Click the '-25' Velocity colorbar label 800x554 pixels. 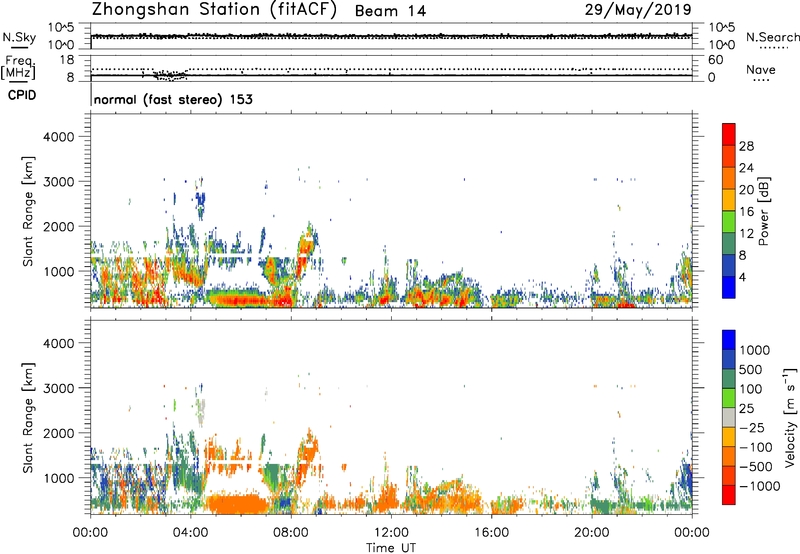(751, 428)
